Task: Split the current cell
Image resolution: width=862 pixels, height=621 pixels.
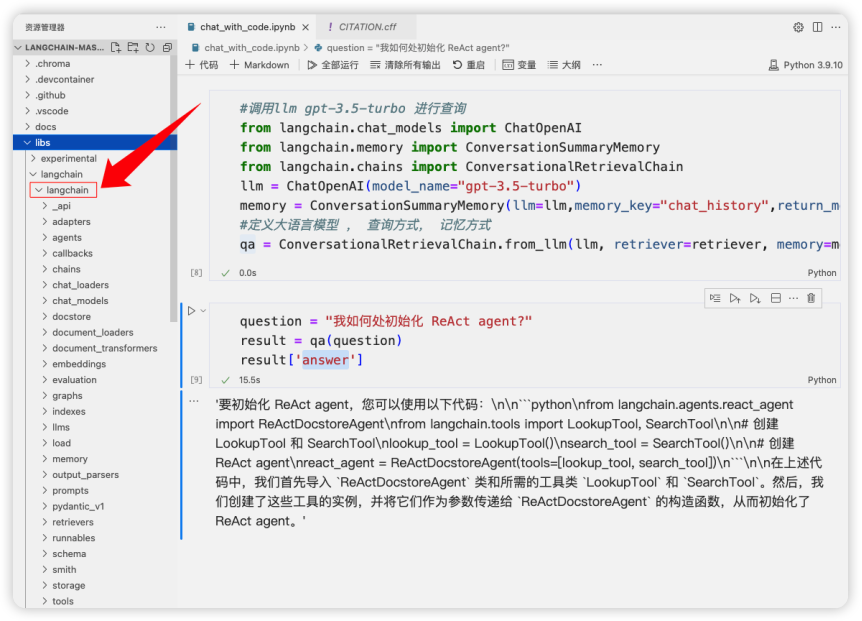Action: [776, 298]
